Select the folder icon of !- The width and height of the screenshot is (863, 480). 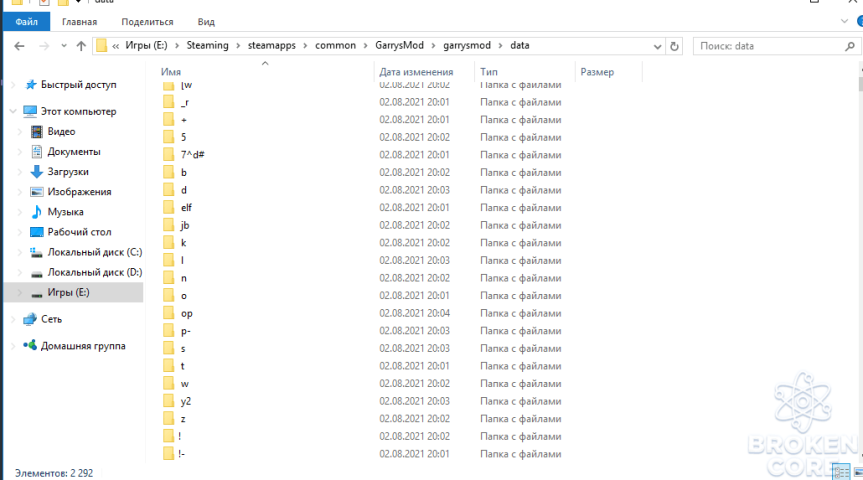(168, 454)
